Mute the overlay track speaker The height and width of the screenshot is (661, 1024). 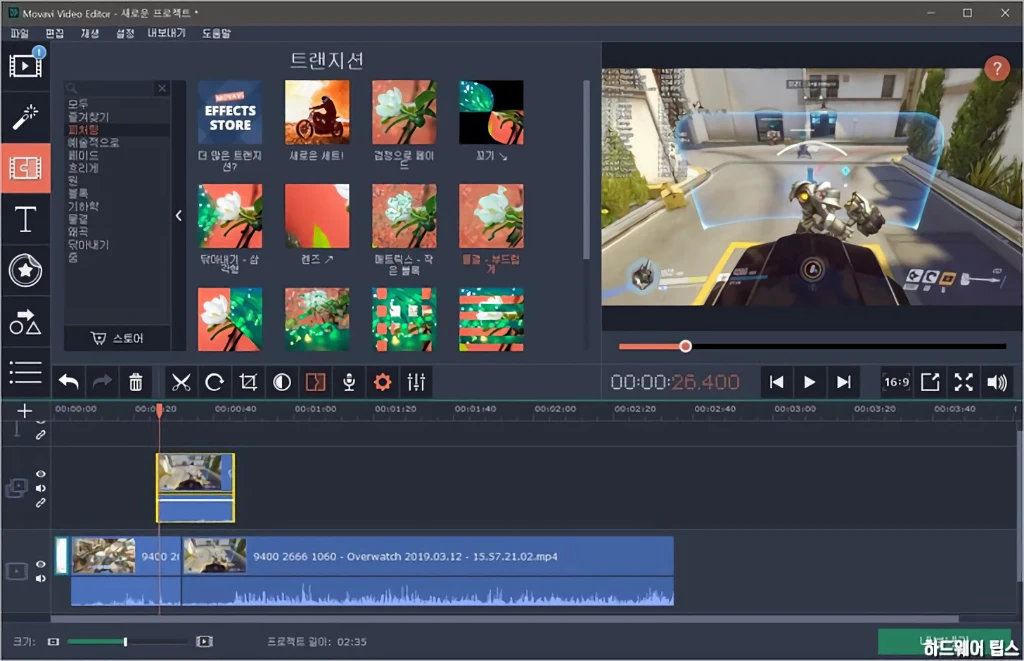[x=40, y=489]
